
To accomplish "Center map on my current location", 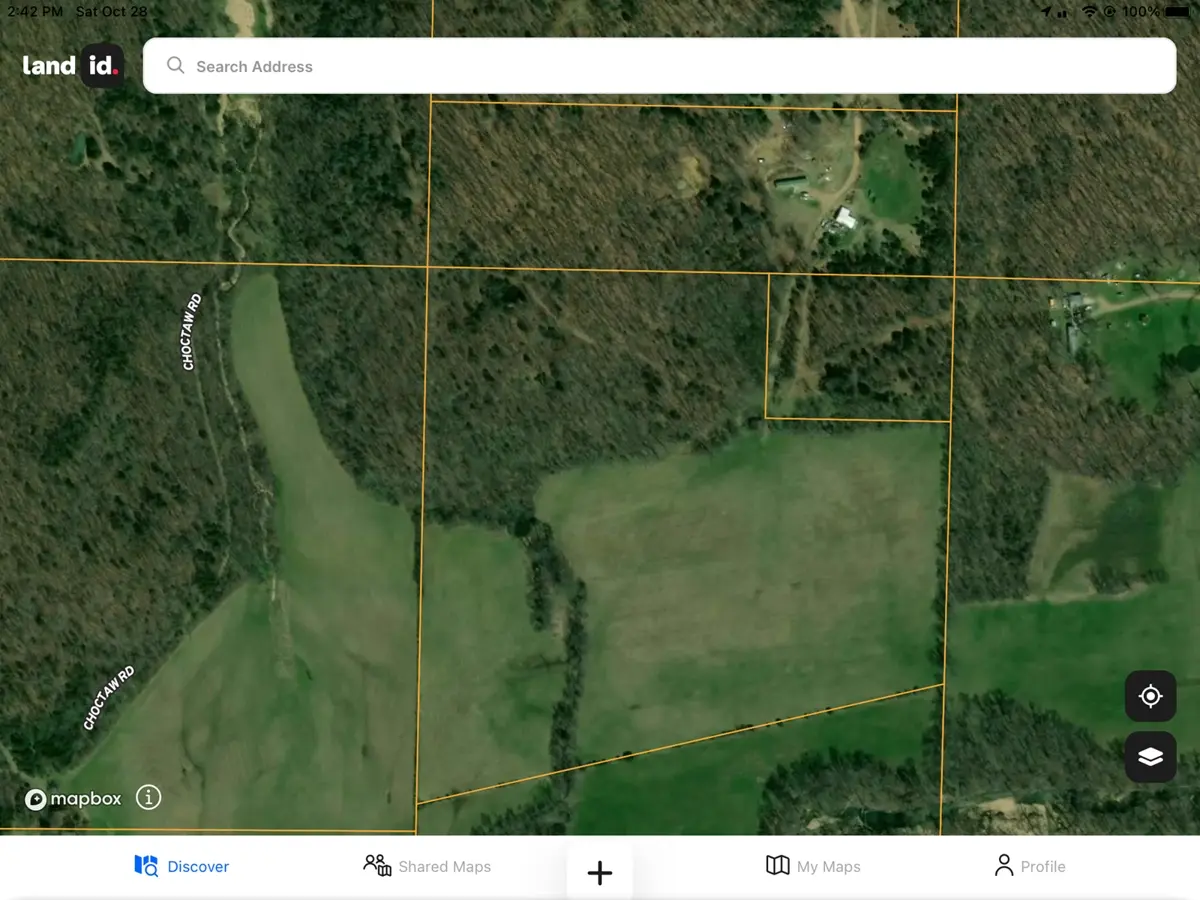I will click(1150, 696).
